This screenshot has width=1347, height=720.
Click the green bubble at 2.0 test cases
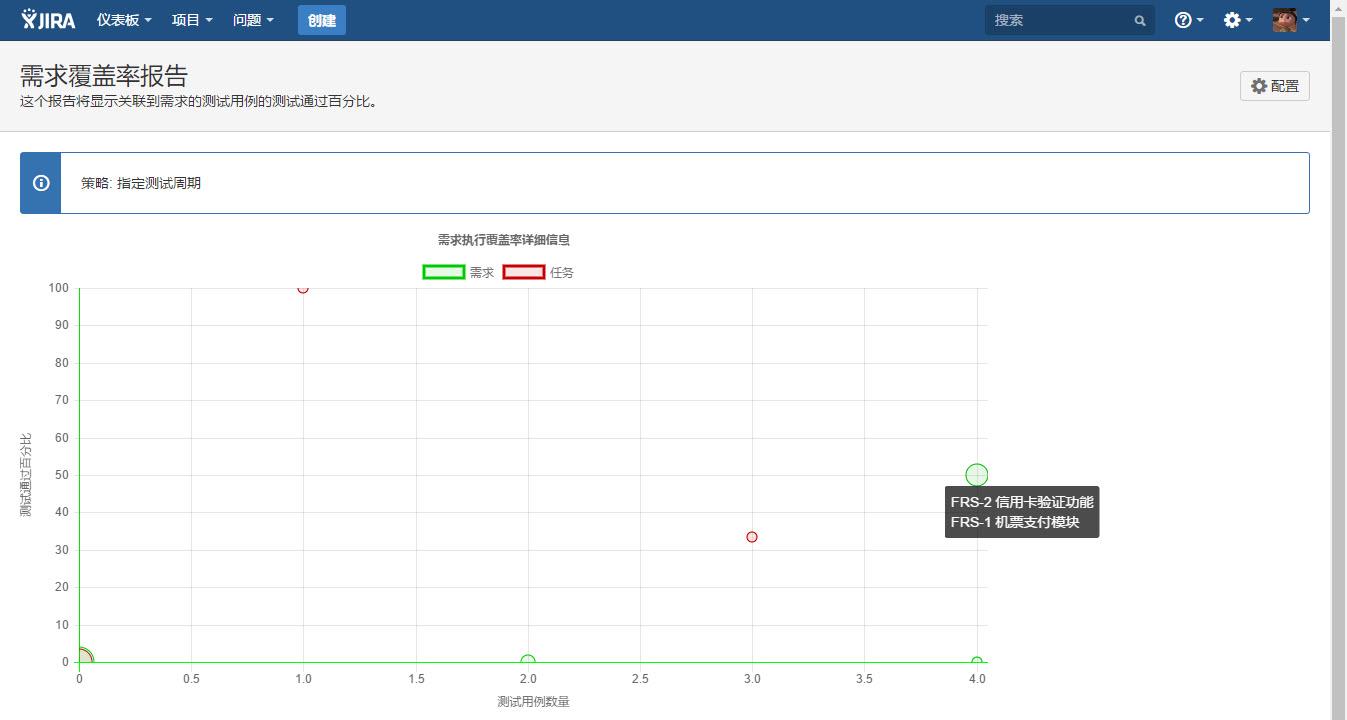coord(528,661)
